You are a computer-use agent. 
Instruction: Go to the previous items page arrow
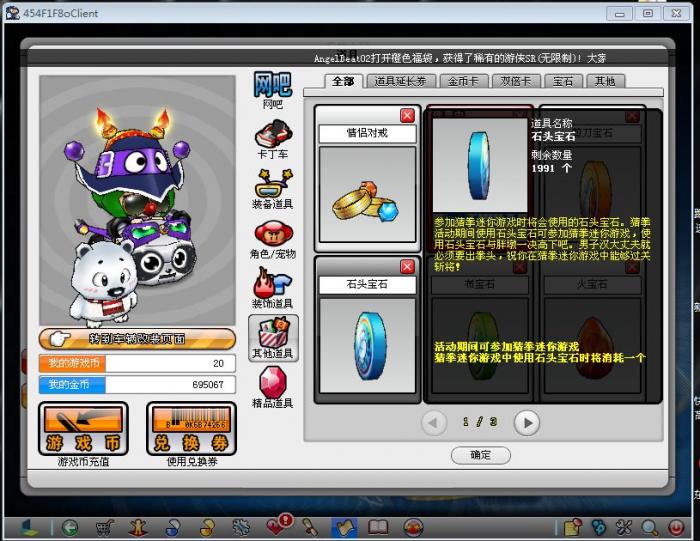(433, 422)
